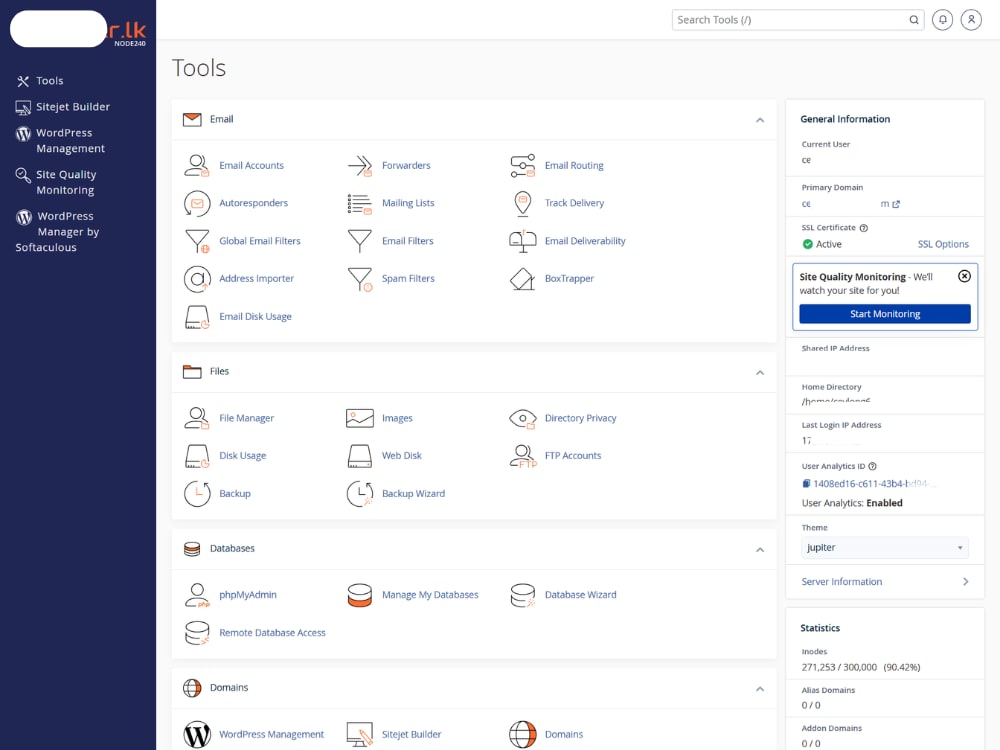Click the Manage My Databases link text

click(430, 595)
